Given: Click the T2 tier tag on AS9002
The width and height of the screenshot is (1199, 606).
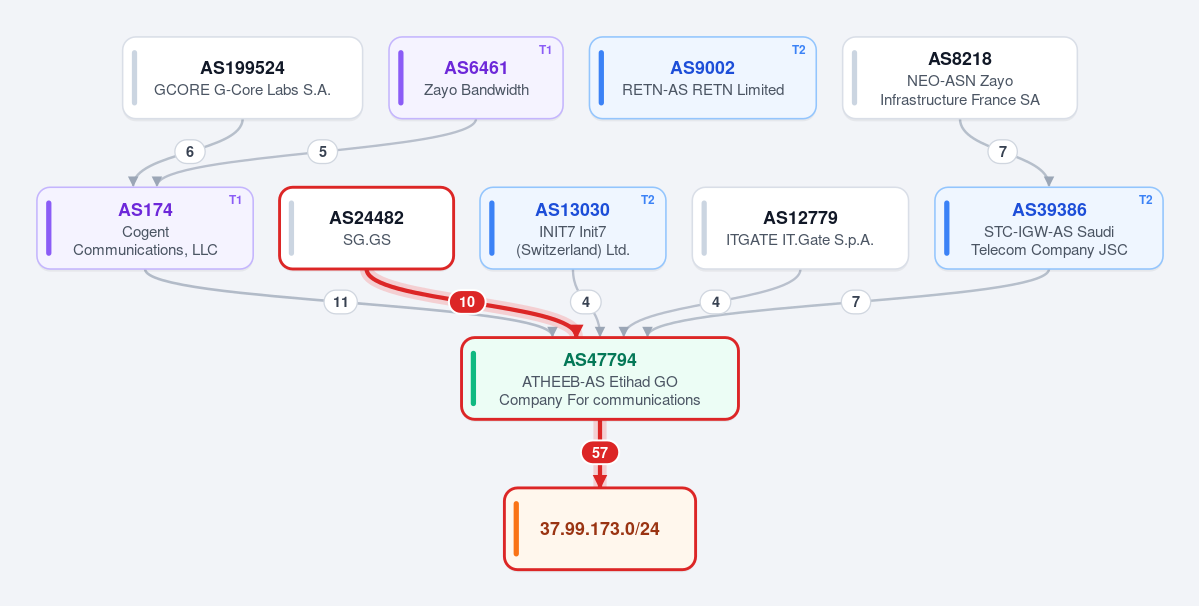Looking at the screenshot, I should (798, 50).
